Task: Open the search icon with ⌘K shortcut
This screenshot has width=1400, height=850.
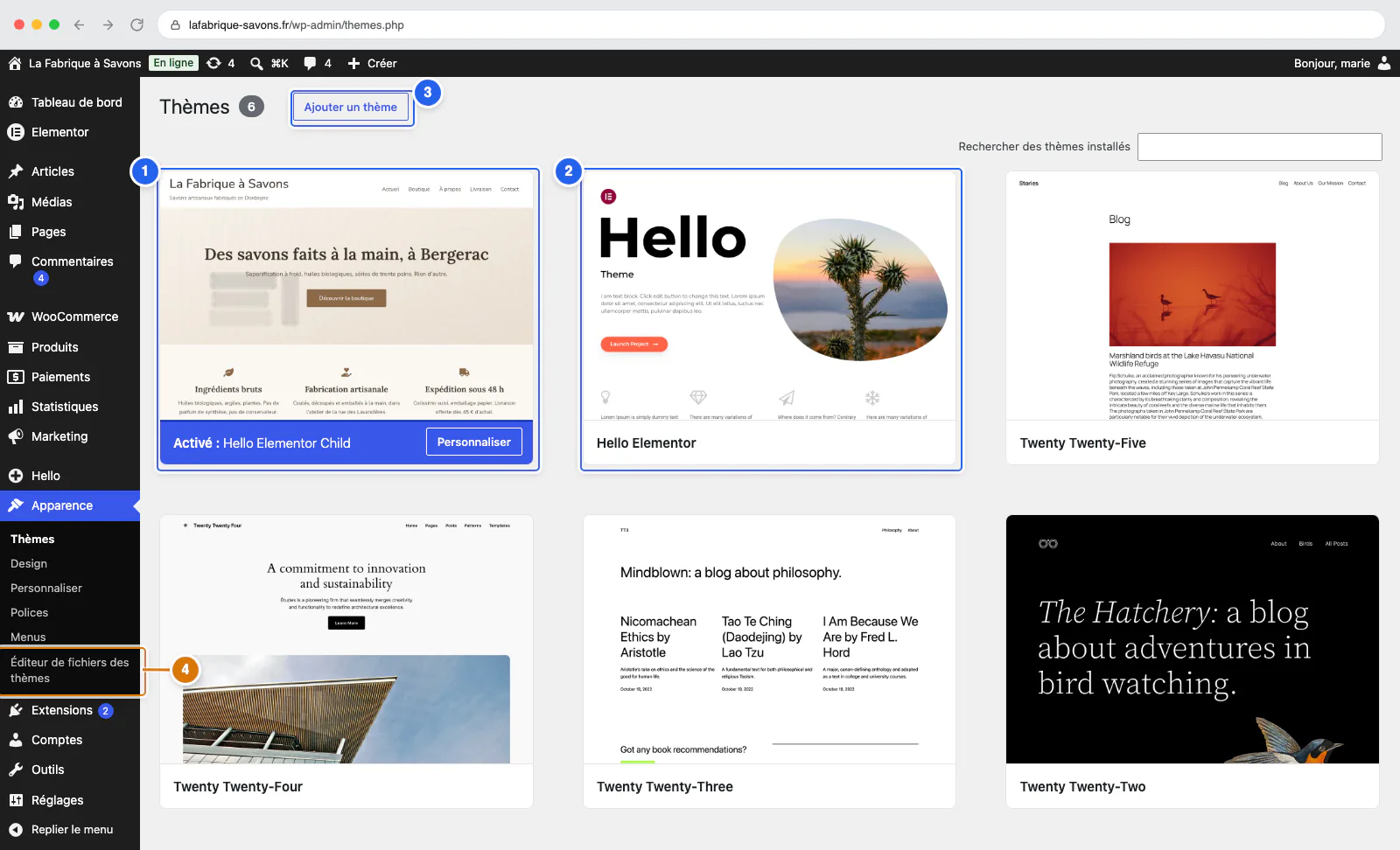Action: [256, 63]
